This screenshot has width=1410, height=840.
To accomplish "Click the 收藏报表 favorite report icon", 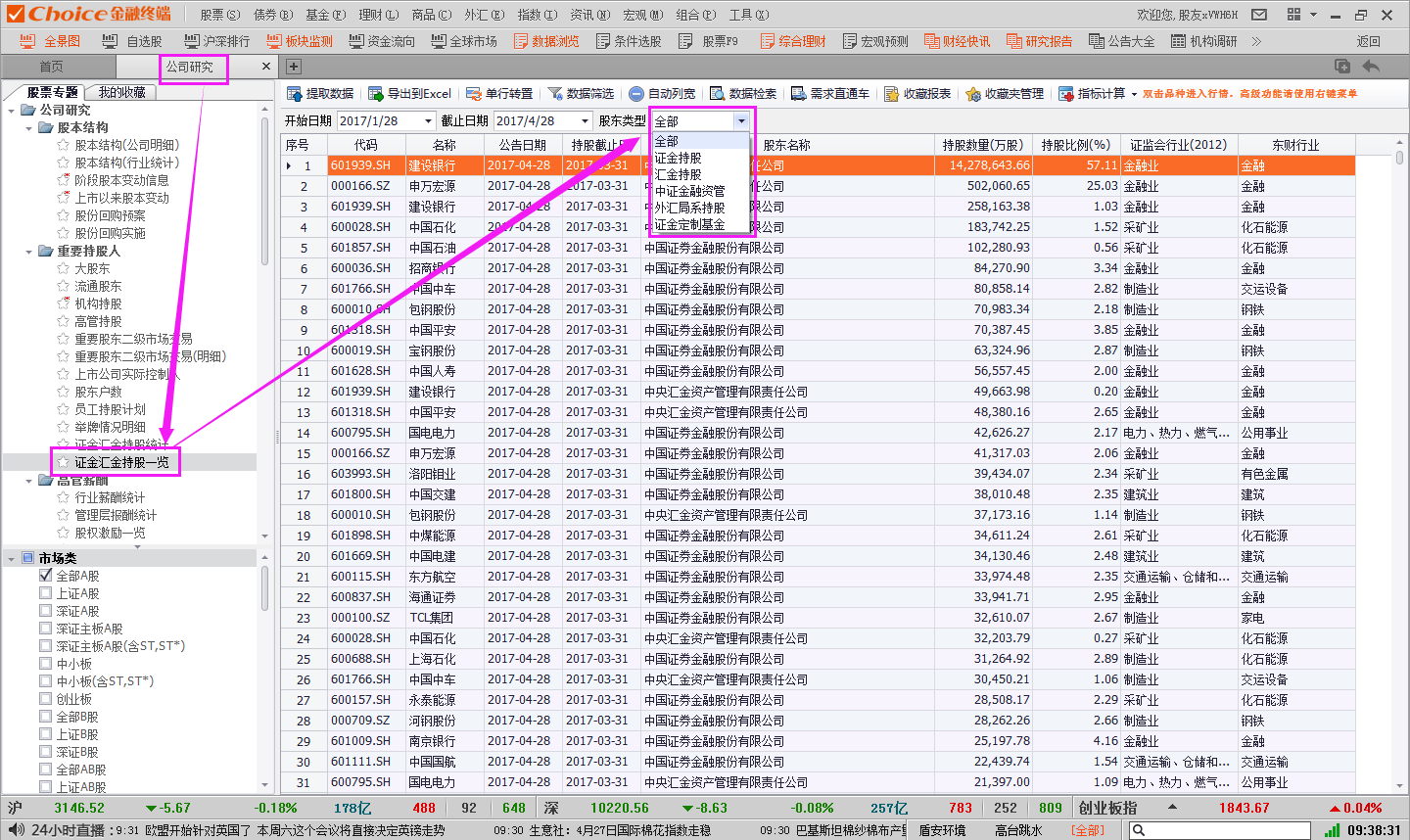I will coord(891,94).
